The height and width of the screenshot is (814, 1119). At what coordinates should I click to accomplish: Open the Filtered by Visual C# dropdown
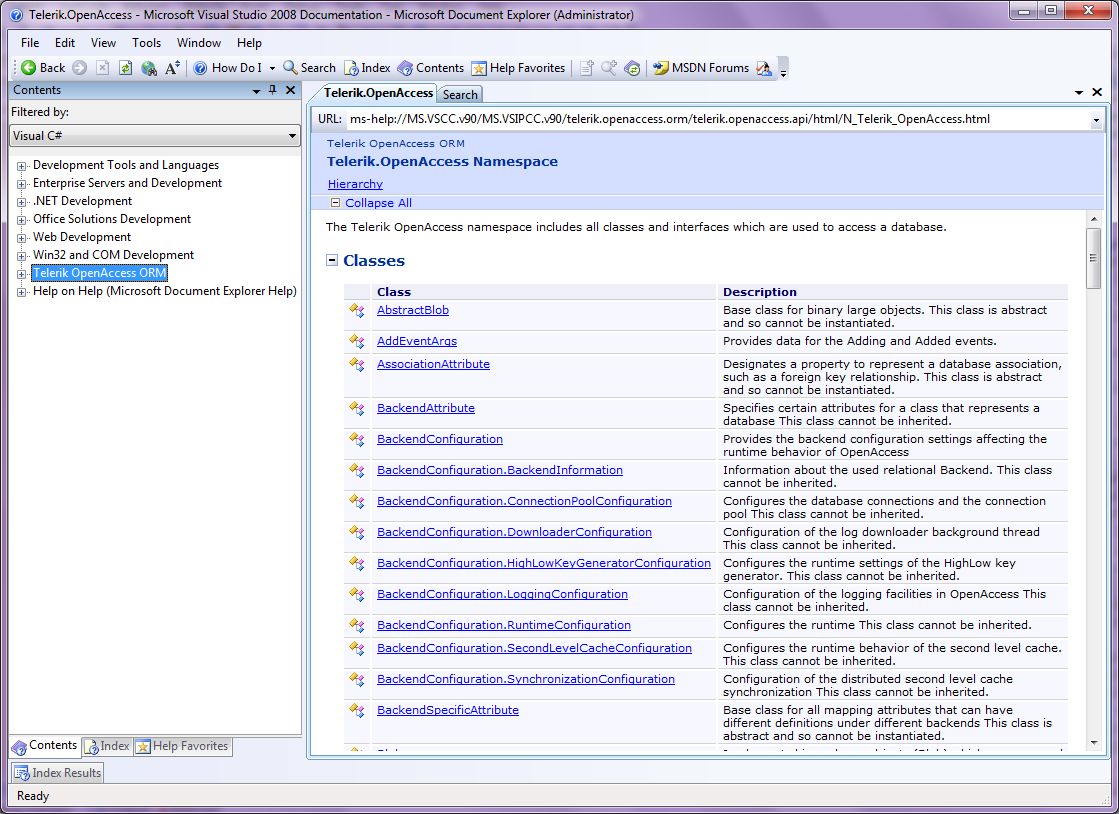pyautogui.click(x=155, y=136)
